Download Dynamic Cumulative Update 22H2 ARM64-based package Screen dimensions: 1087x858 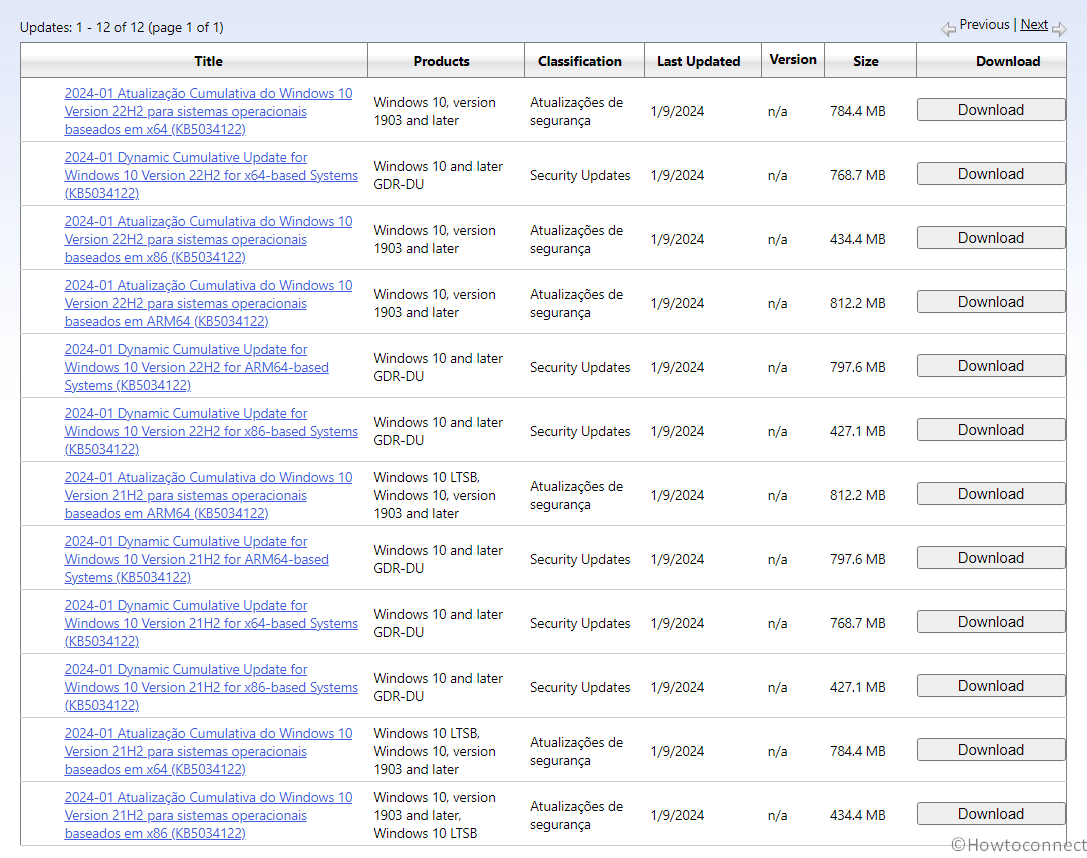pyautogui.click(x=990, y=366)
